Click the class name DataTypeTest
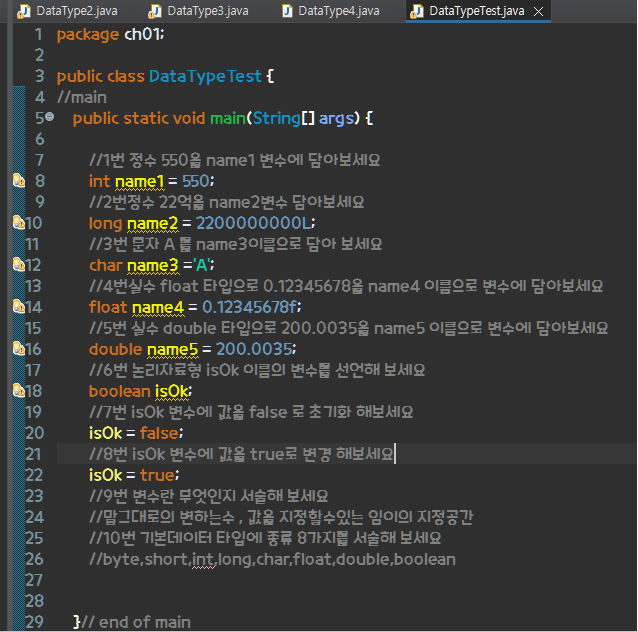 (x=205, y=77)
